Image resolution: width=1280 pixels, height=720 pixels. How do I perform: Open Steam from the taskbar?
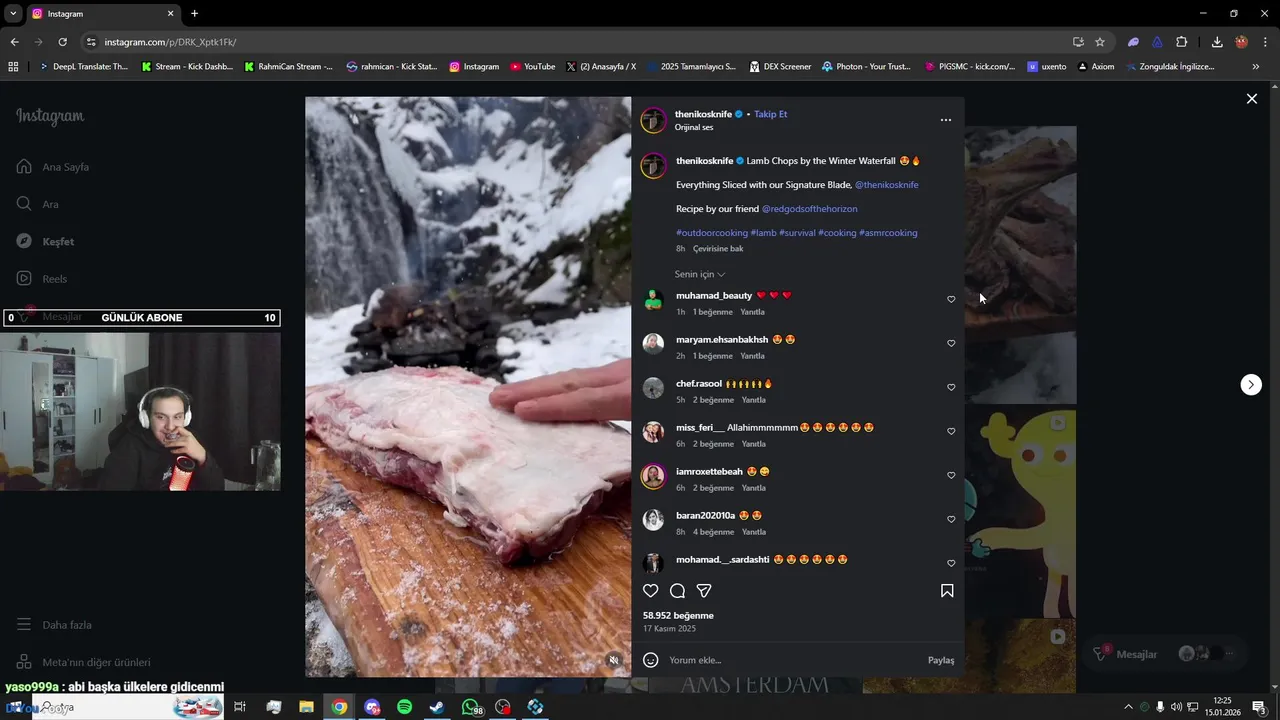pyautogui.click(x=437, y=707)
